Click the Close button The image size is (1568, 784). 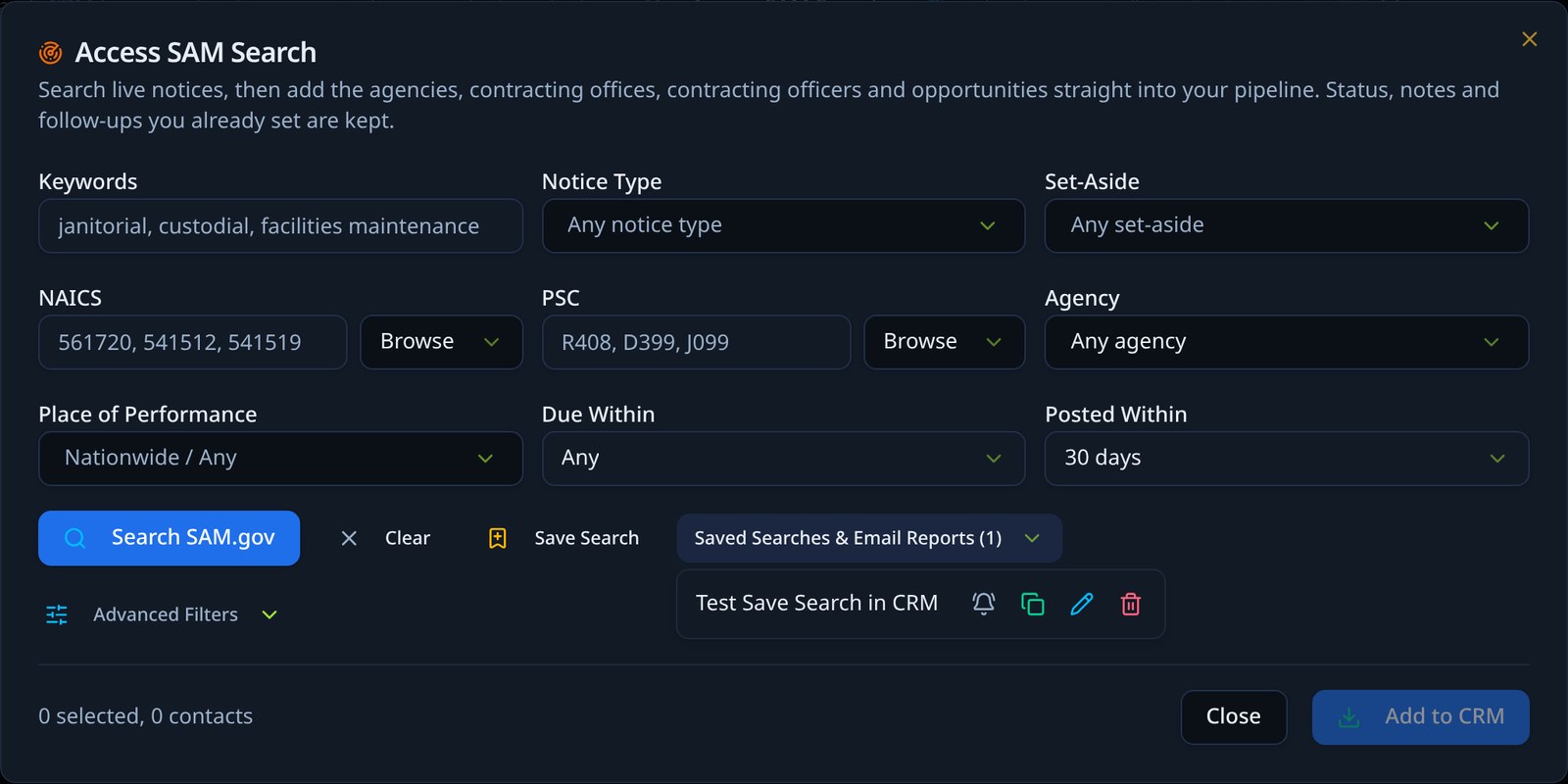click(1233, 717)
